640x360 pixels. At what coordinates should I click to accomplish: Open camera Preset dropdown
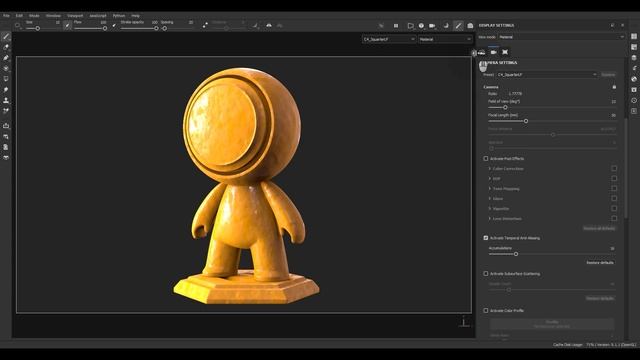[547, 75]
